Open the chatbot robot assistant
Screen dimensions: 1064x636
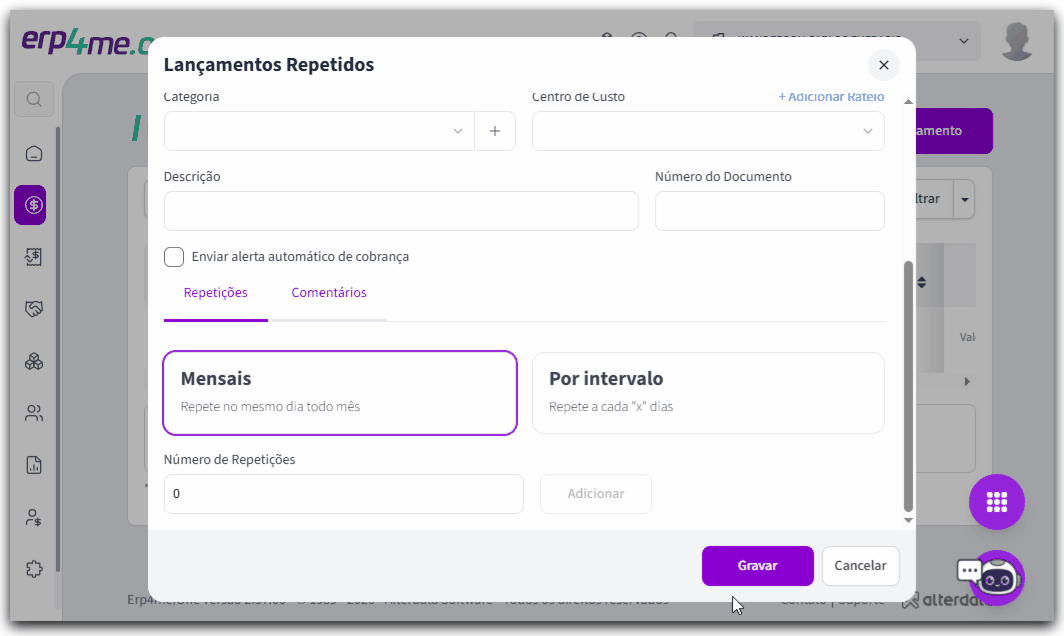click(997, 578)
